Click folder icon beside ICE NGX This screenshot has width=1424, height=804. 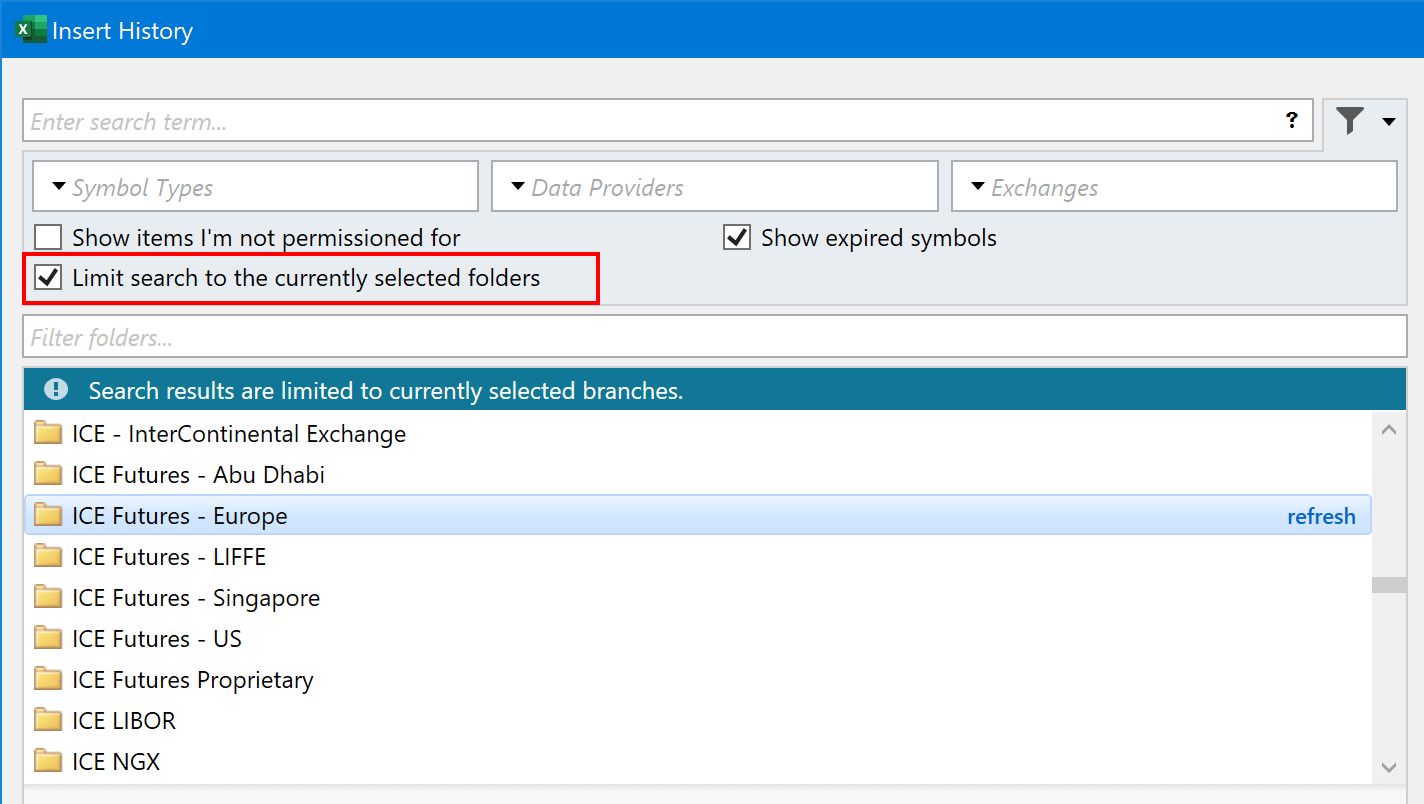(48, 761)
